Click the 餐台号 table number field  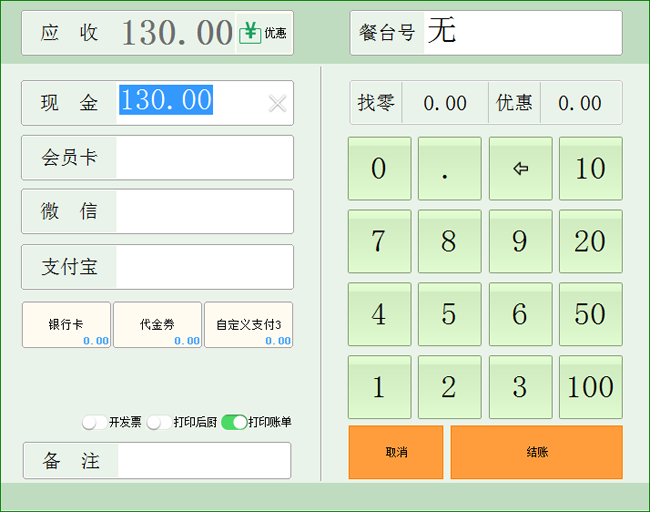[520, 33]
